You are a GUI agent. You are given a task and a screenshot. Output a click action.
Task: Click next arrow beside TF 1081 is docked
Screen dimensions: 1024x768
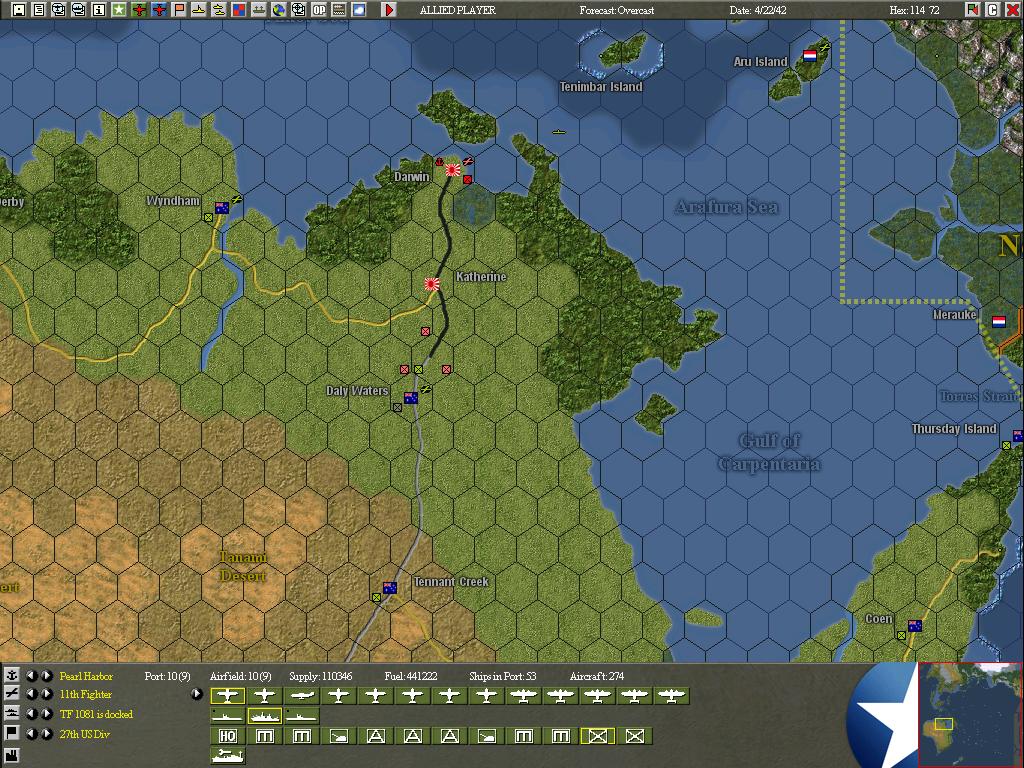coord(46,714)
